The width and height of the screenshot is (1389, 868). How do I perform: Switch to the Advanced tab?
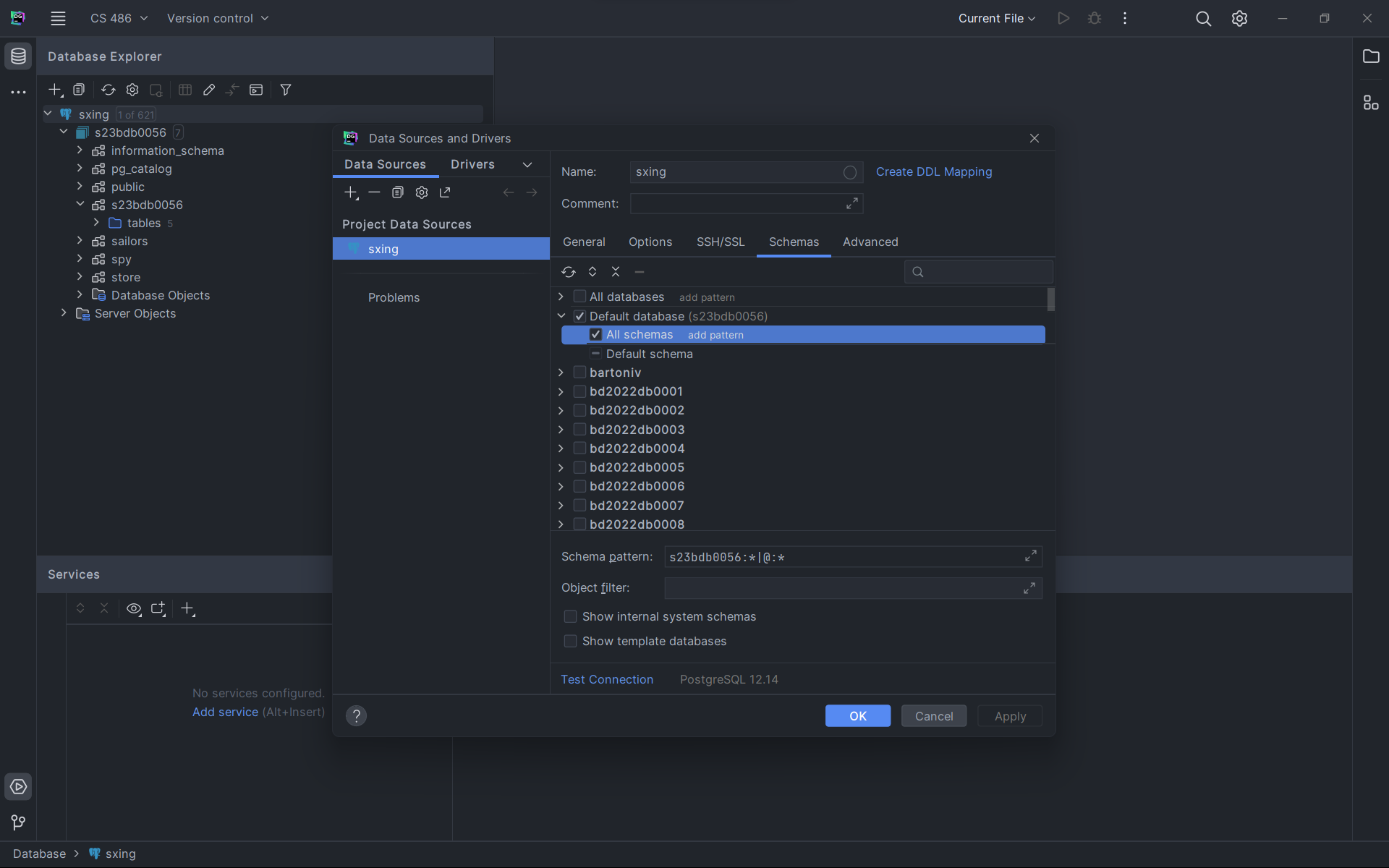click(x=870, y=242)
